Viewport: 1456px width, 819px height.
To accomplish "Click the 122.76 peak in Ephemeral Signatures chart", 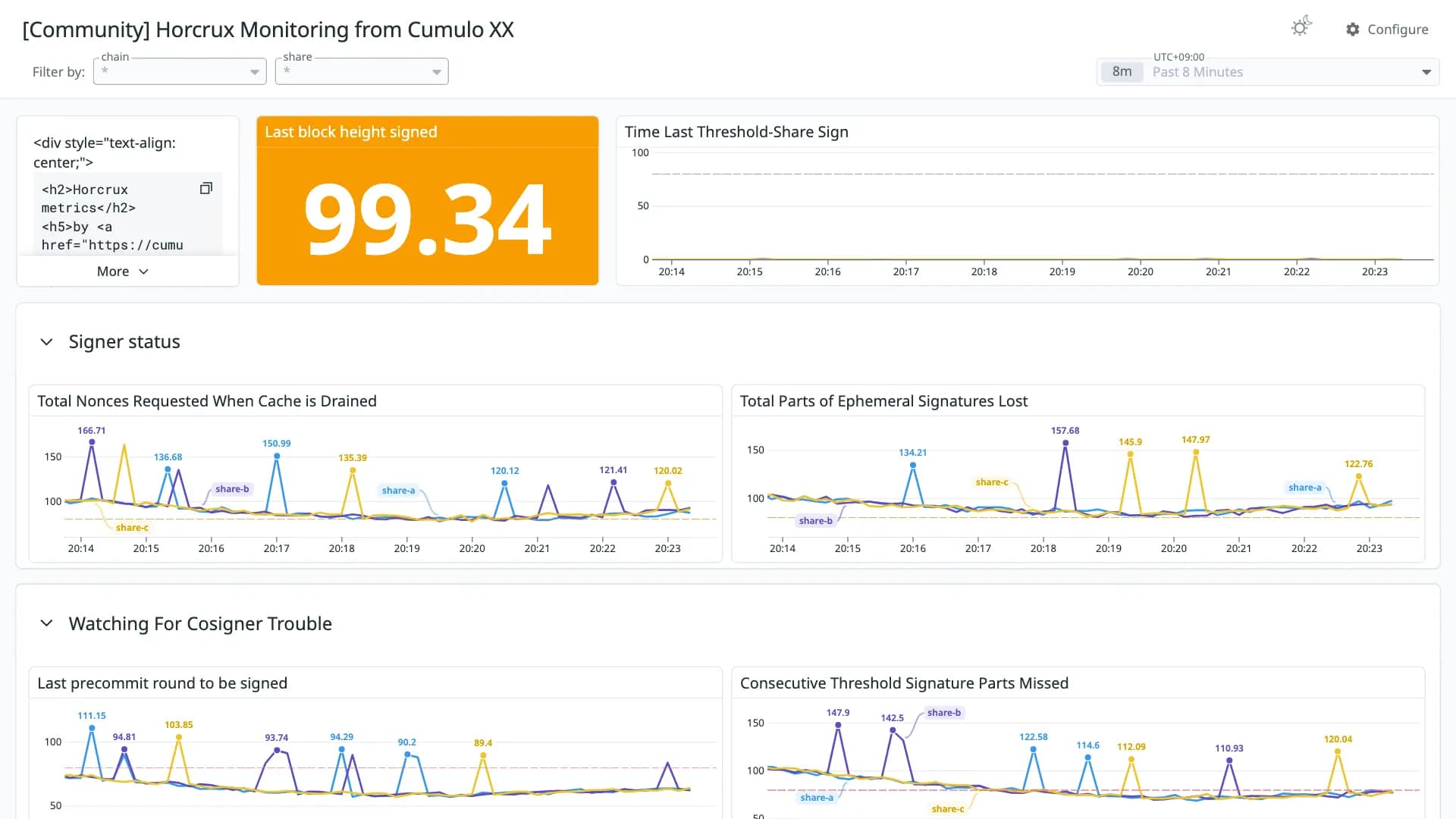I will tap(1359, 476).
